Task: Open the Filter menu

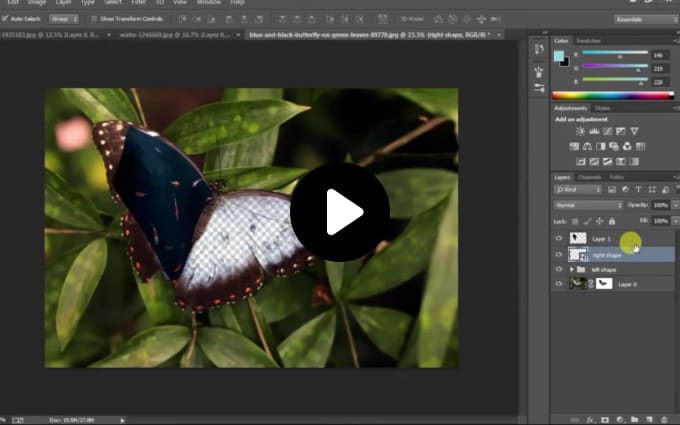Action: point(138,3)
